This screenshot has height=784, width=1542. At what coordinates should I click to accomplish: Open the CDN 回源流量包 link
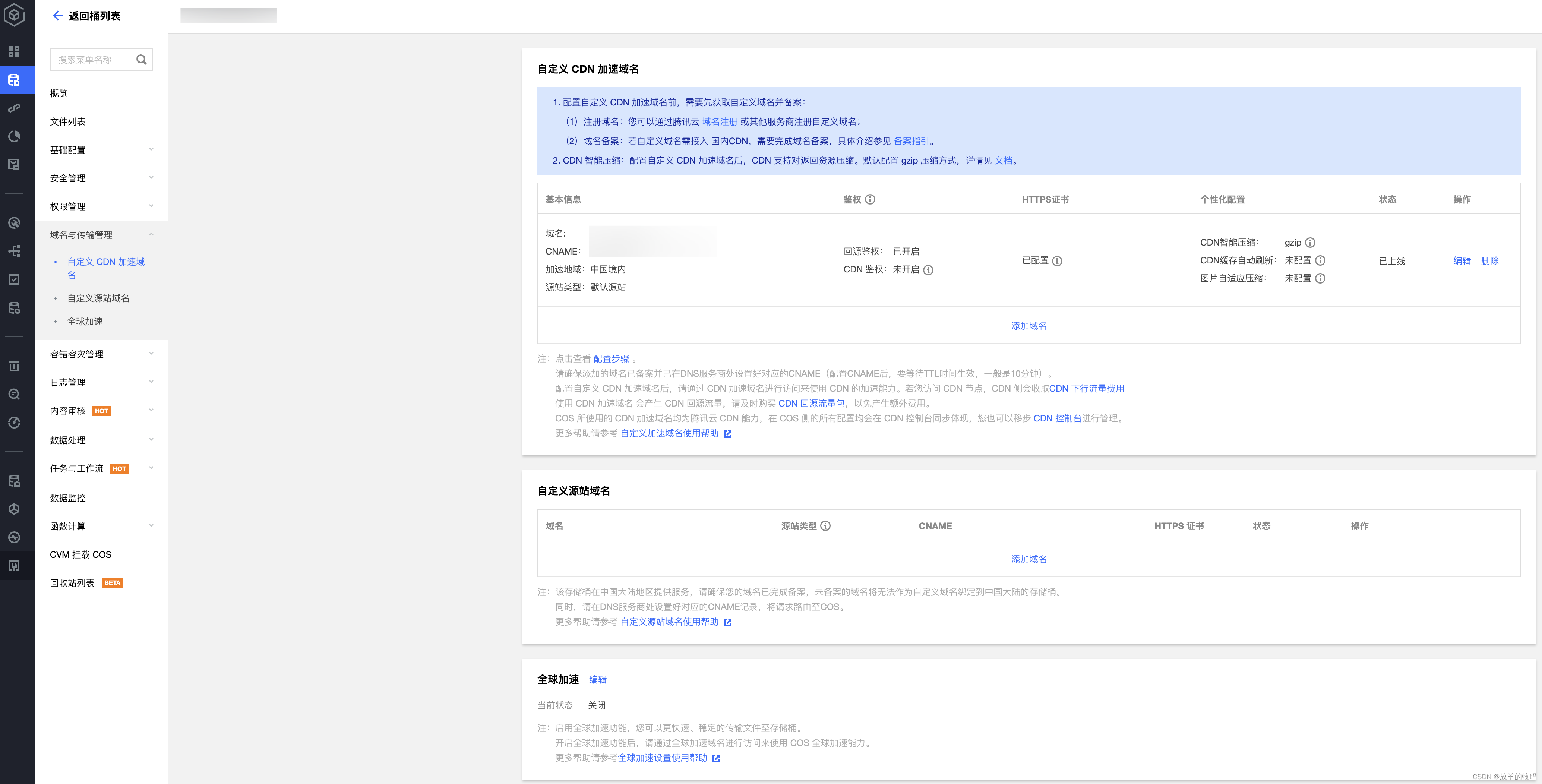[811, 404]
